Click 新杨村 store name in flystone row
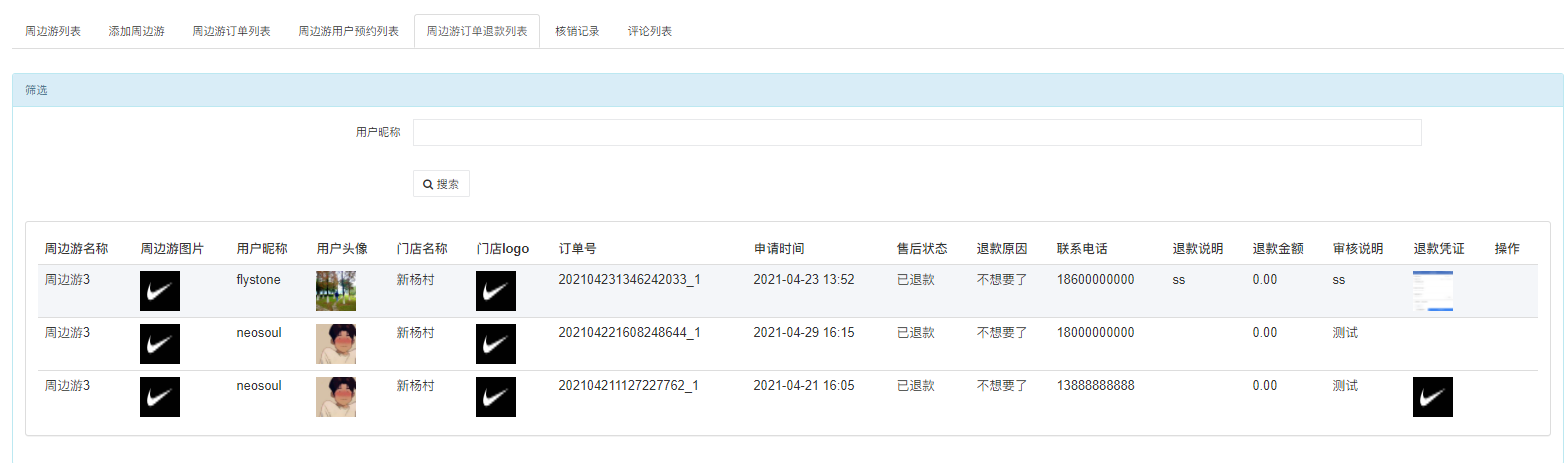Screen dimensions: 1568x463 click(416, 279)
